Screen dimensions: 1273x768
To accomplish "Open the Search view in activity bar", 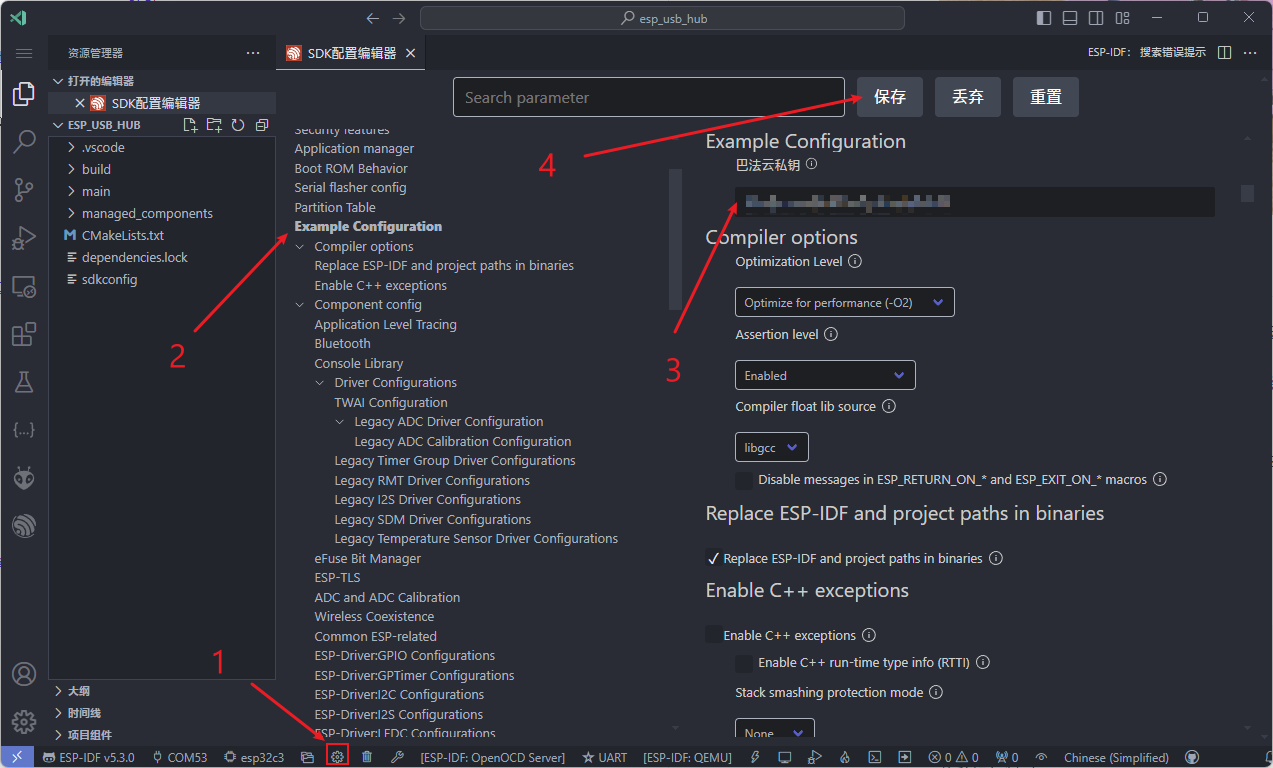I will 24,142.
